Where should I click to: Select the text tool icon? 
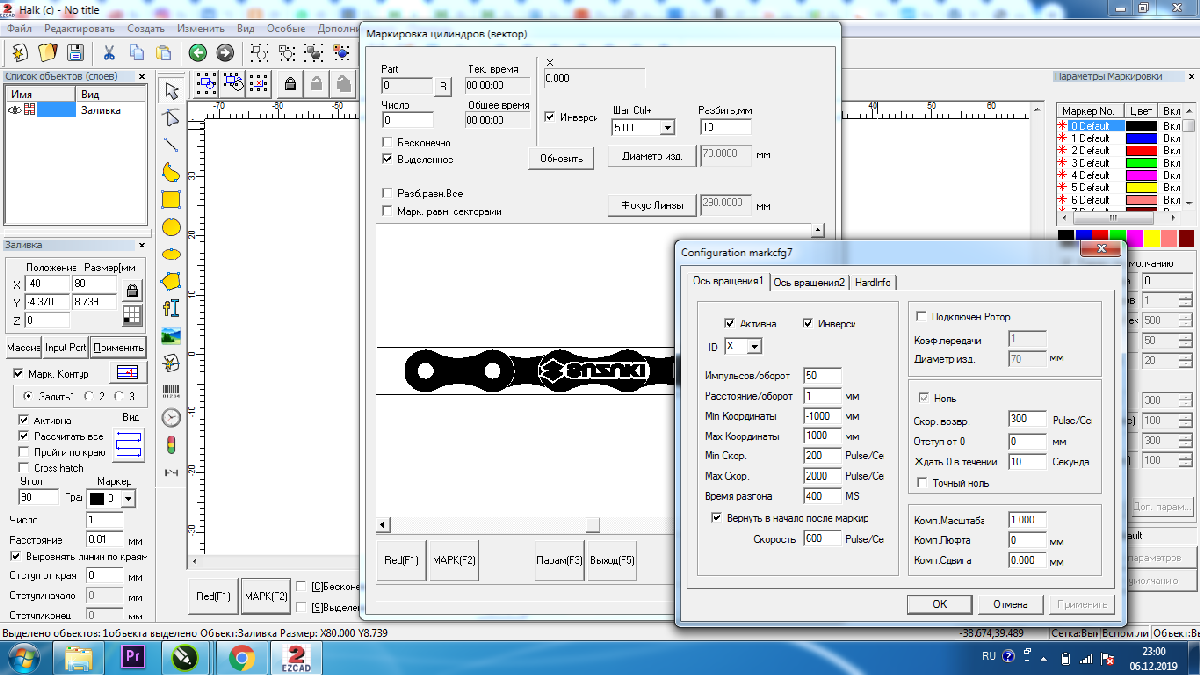171,308
